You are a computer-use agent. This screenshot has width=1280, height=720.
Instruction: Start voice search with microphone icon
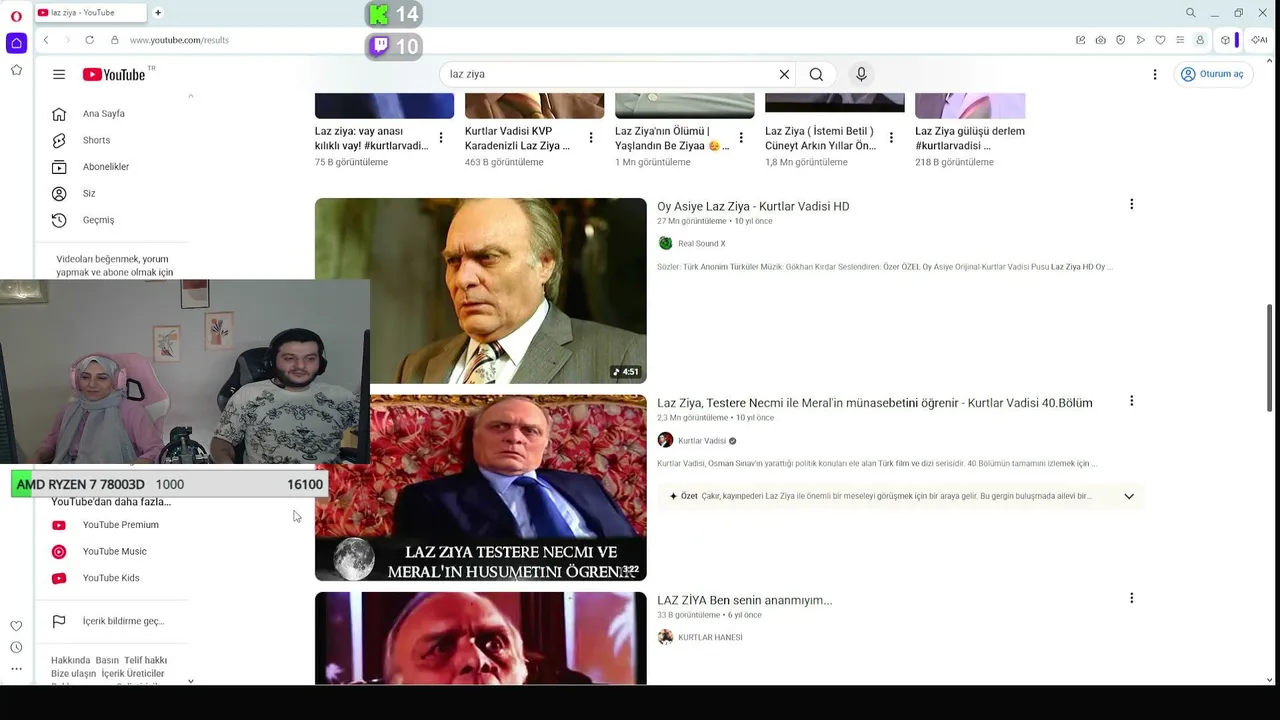click(861, 74)
